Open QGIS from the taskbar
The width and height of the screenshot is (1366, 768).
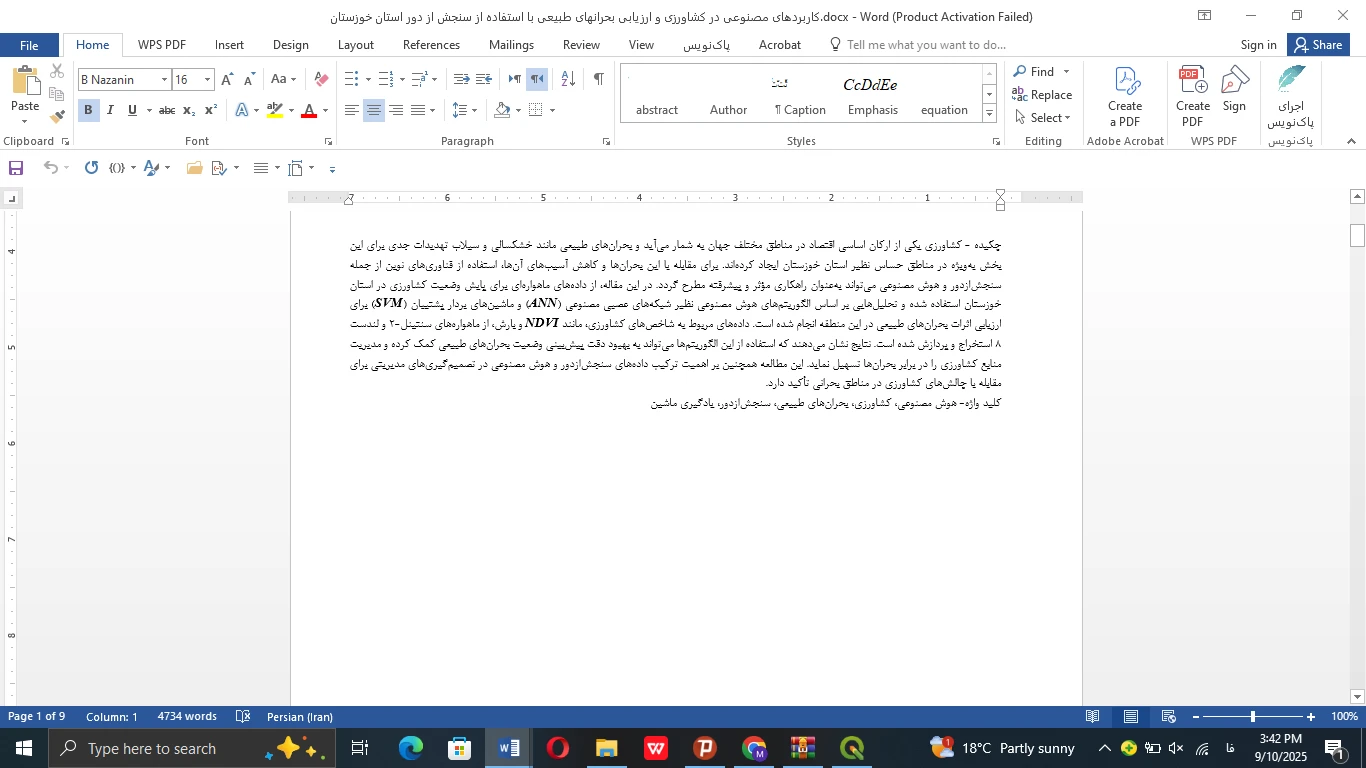[851, 748]
